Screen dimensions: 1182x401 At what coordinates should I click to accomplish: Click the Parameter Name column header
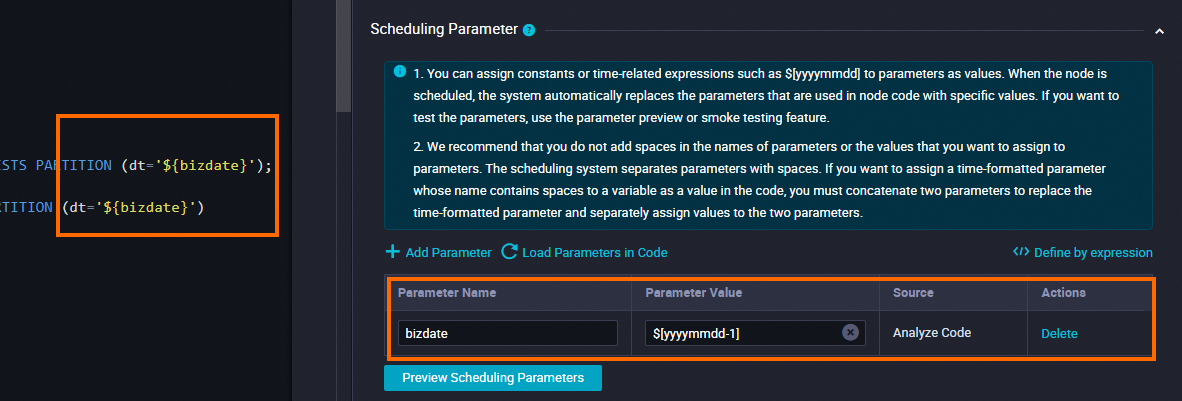pos(446,293)
